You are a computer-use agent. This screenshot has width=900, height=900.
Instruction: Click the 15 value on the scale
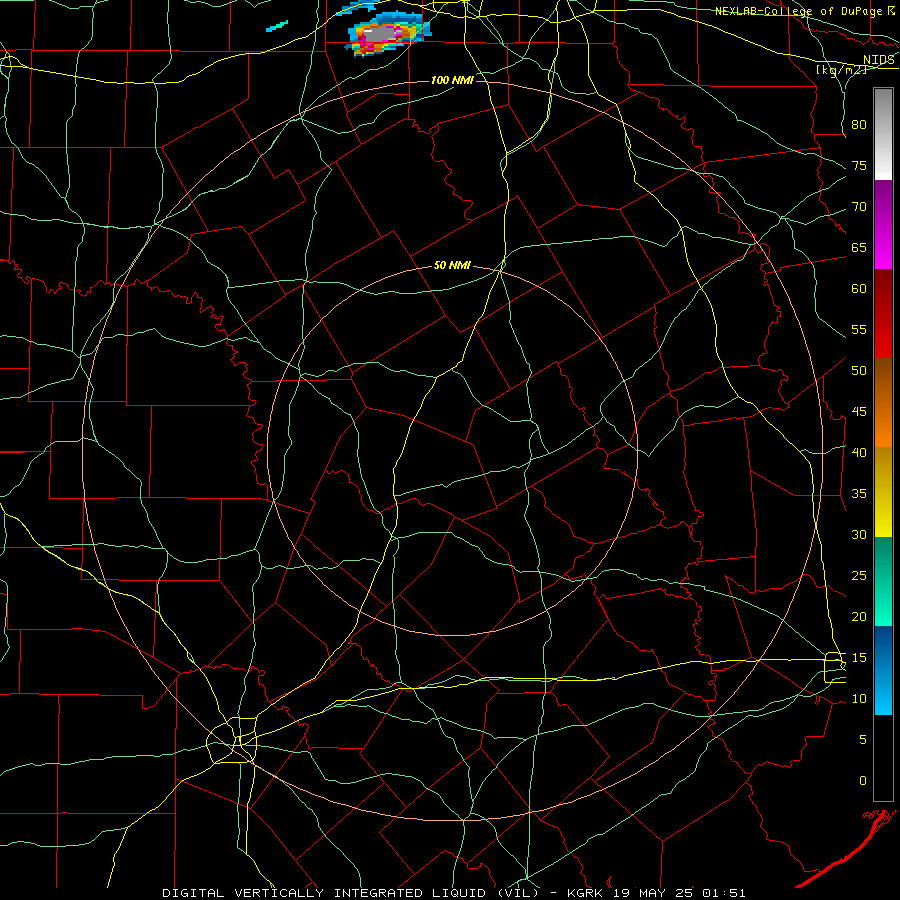coord(859,657)
